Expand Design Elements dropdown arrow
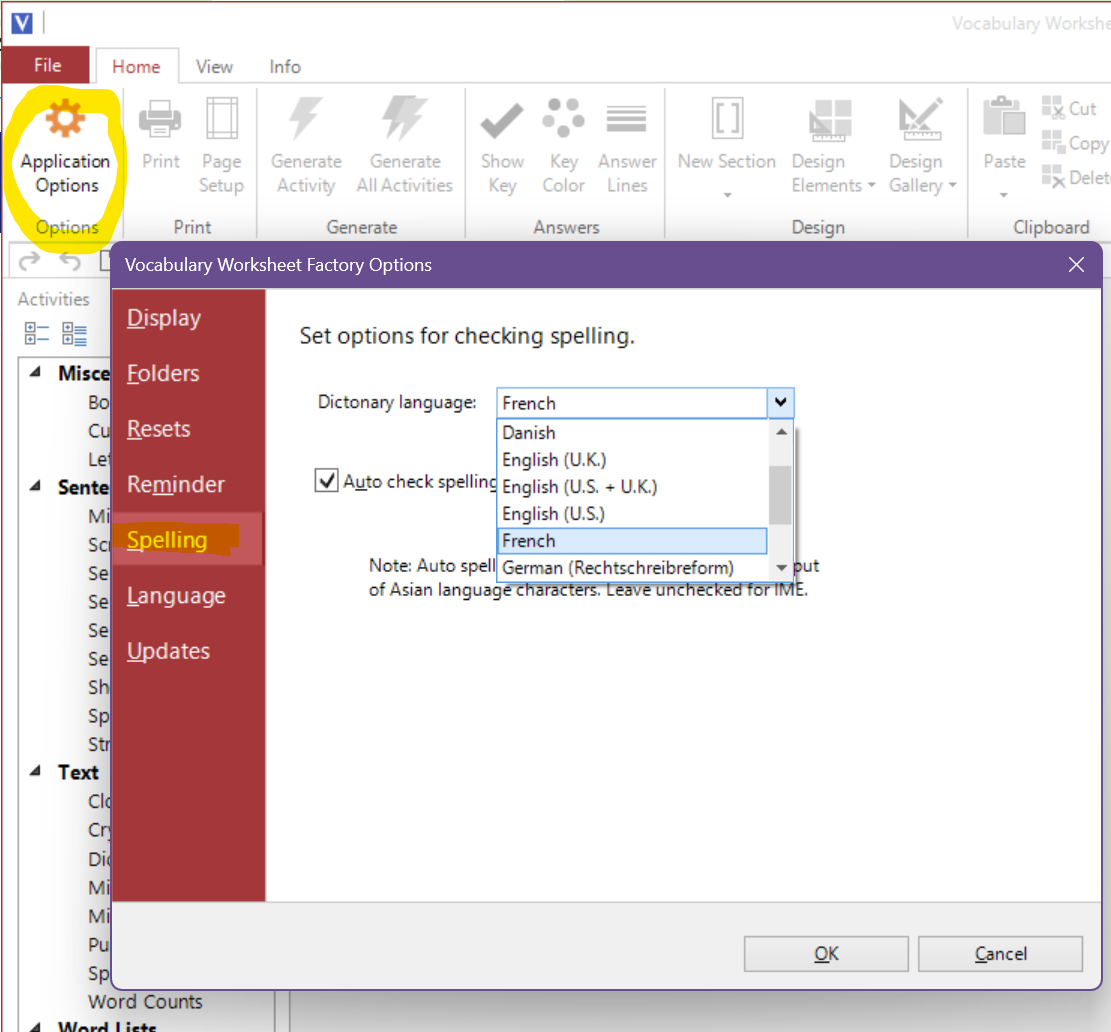 tap(872, 185)
